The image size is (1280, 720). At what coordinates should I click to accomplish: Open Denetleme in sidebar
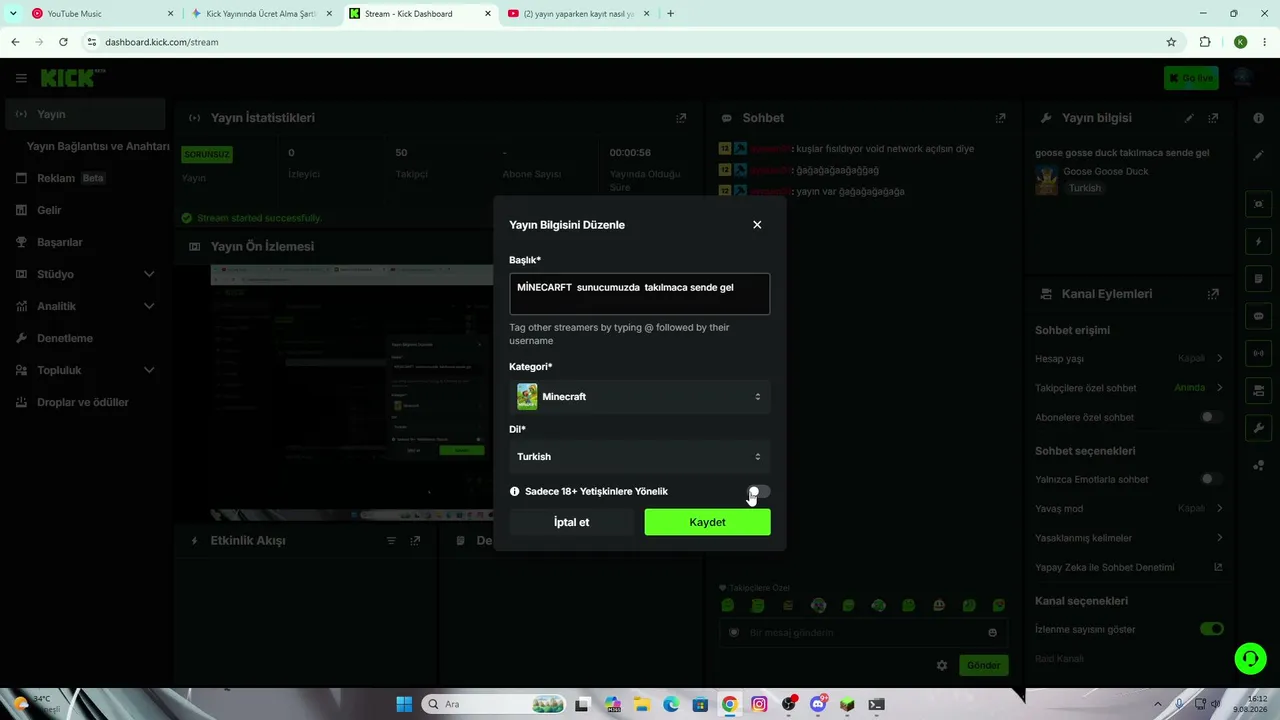click(85, 338)
